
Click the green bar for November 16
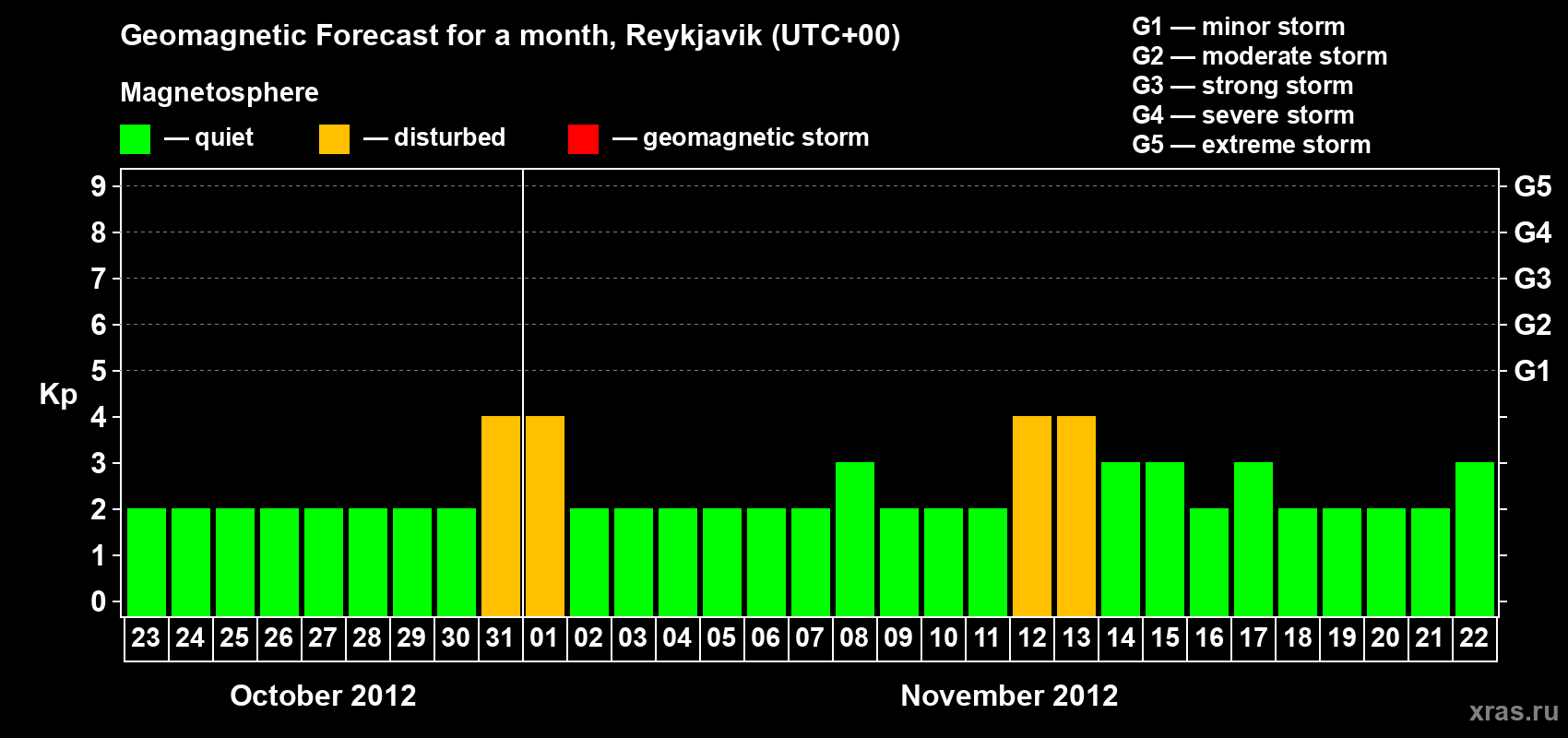[x=1209, y=562]
